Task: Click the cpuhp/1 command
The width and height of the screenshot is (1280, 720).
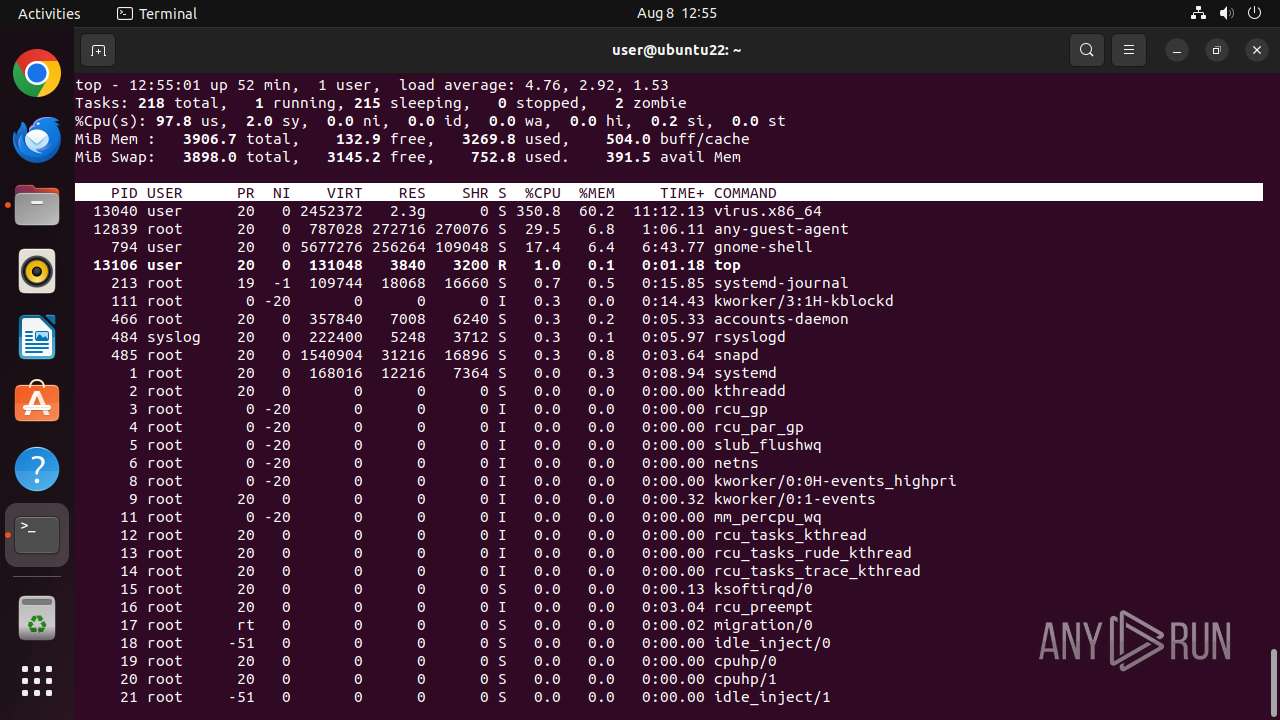Action: point(745,679)
